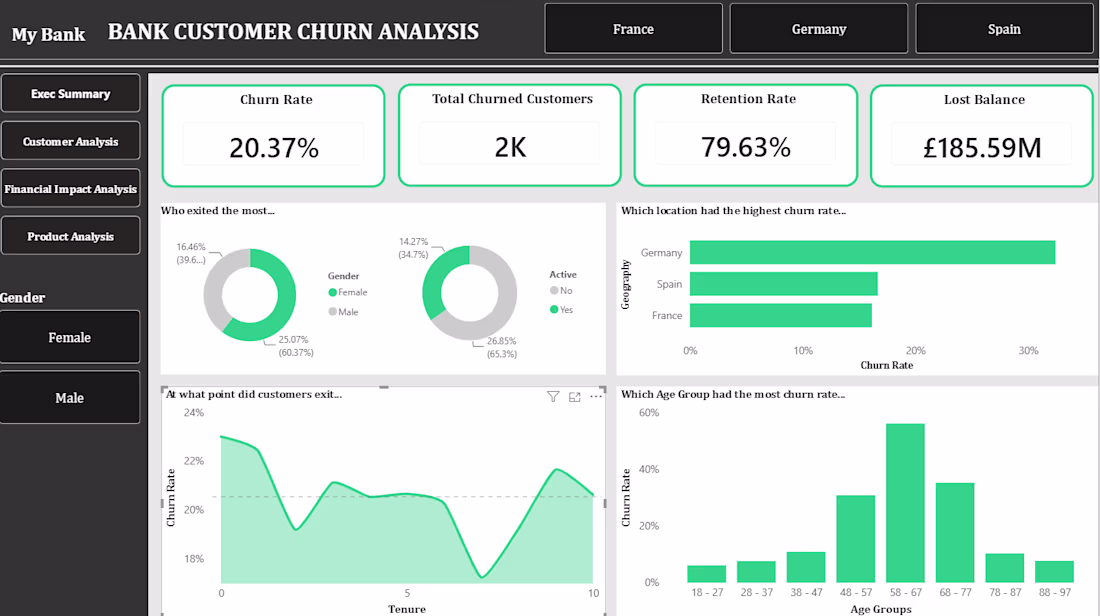Click the Bank Customer Churn Analysis title
Viewport: 1100px width, 616px height.
click(x=293, y=32)
